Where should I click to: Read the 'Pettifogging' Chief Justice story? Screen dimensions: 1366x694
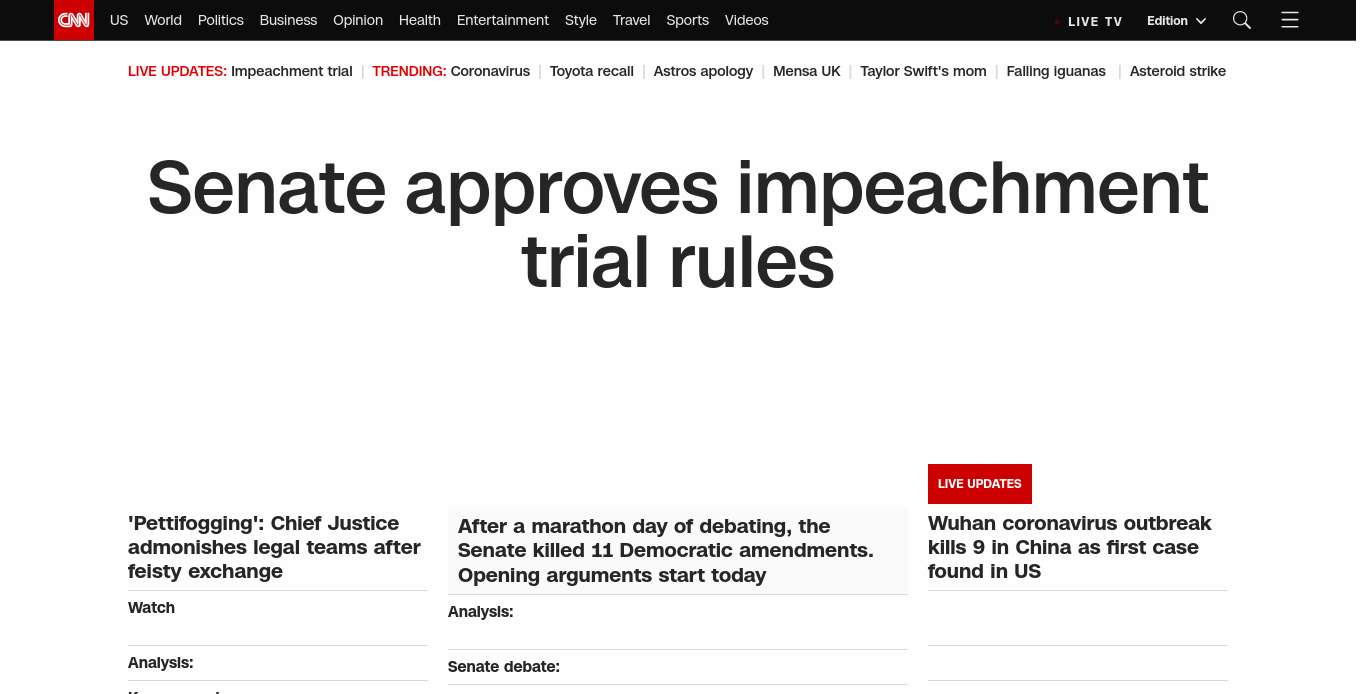click(274, 547)
